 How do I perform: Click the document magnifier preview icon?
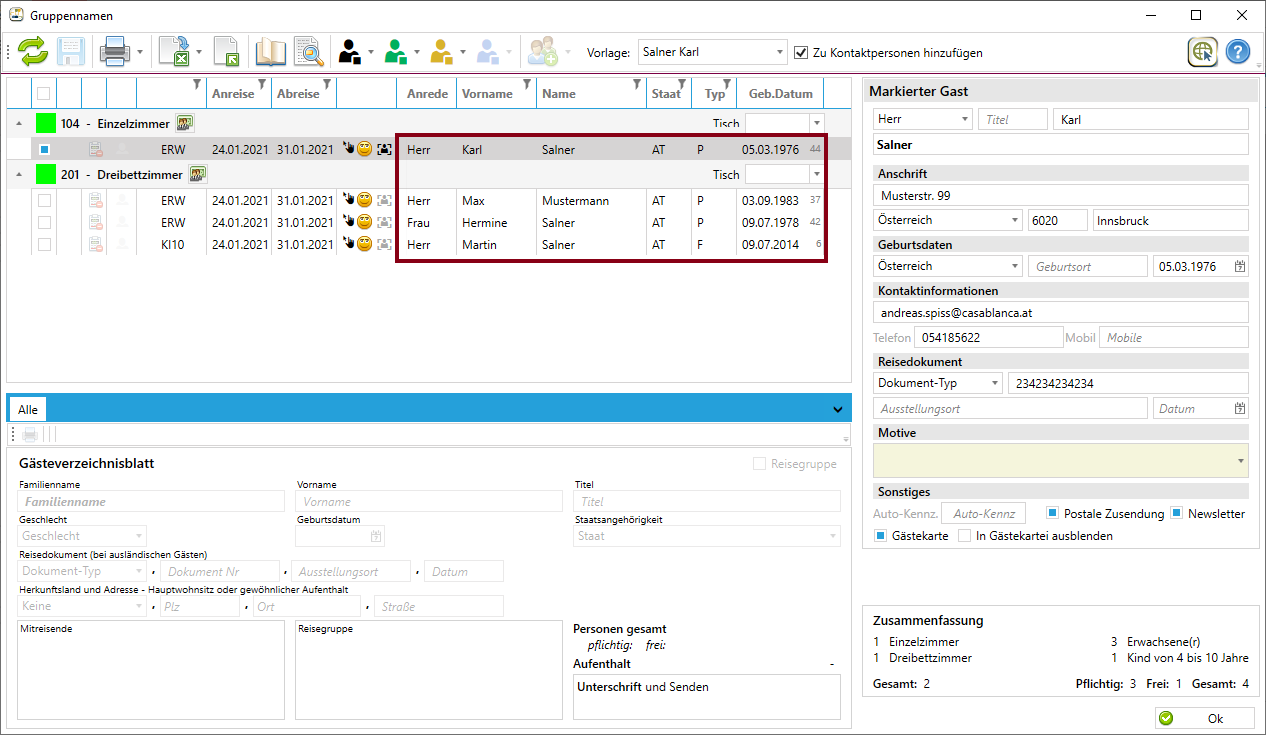pos(309,52)
